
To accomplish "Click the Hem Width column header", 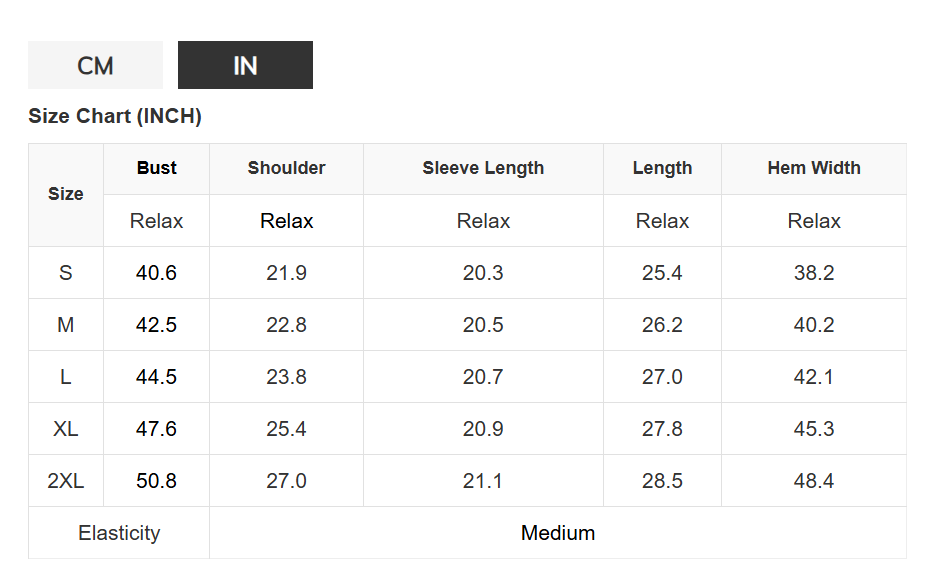I will (x=814, y=168).
